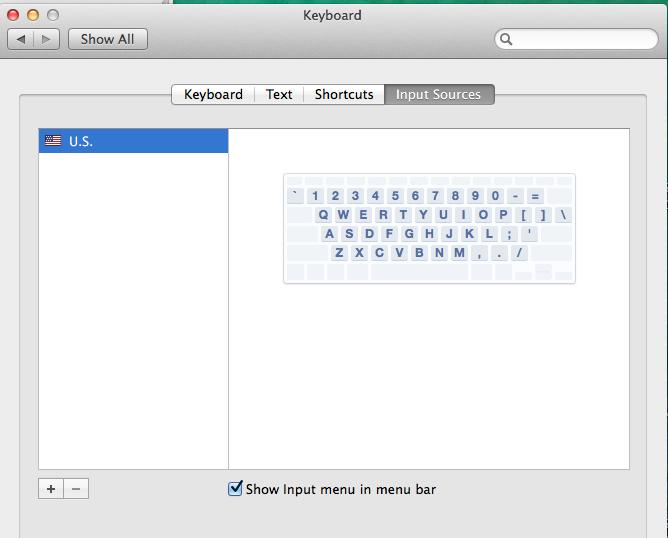
Task: Close the Keyboard preferences window
Action: (x=13, y=15)
